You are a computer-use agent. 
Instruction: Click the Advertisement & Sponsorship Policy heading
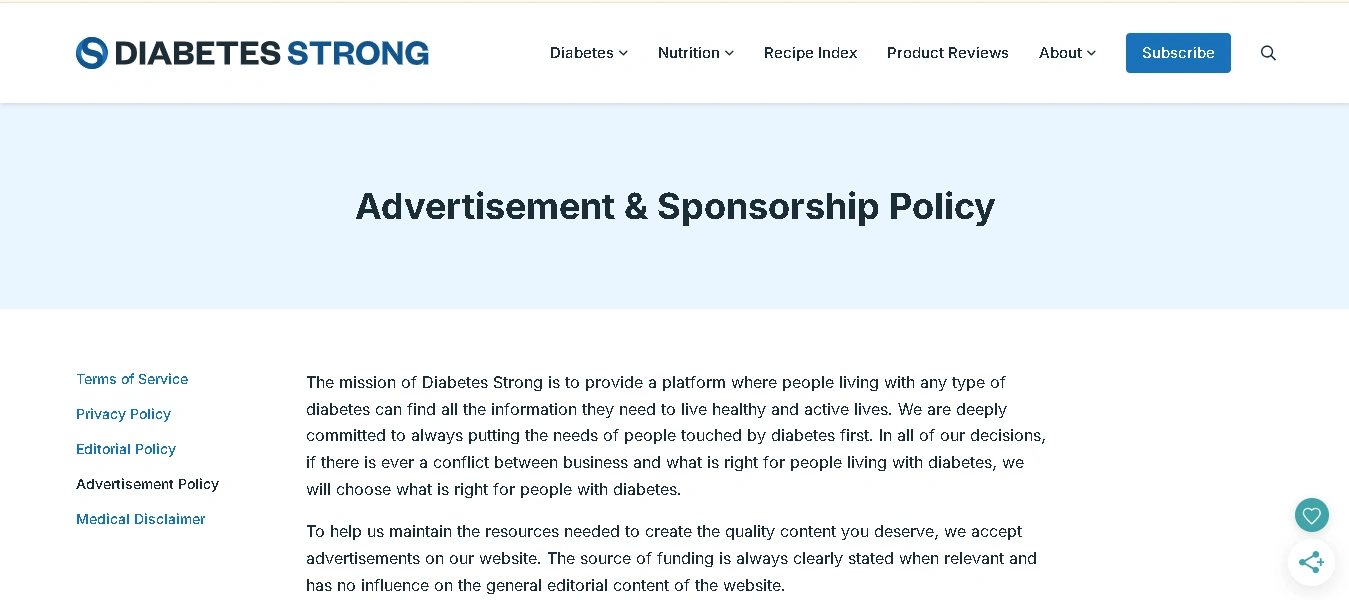coord(675,206)
